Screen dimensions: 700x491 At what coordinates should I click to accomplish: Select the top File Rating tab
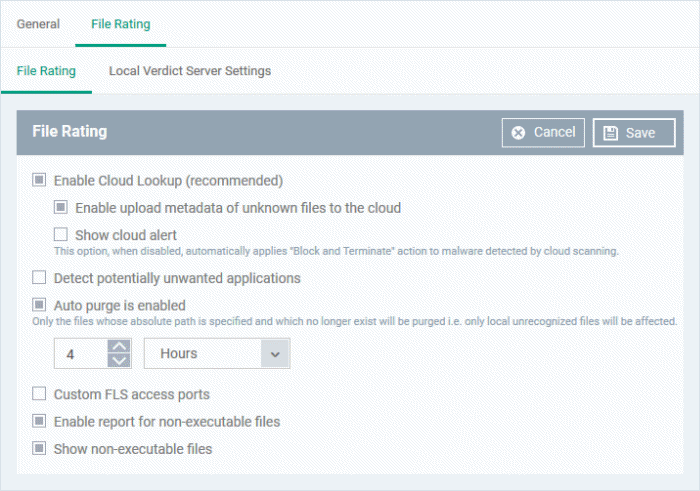[121, 24]
